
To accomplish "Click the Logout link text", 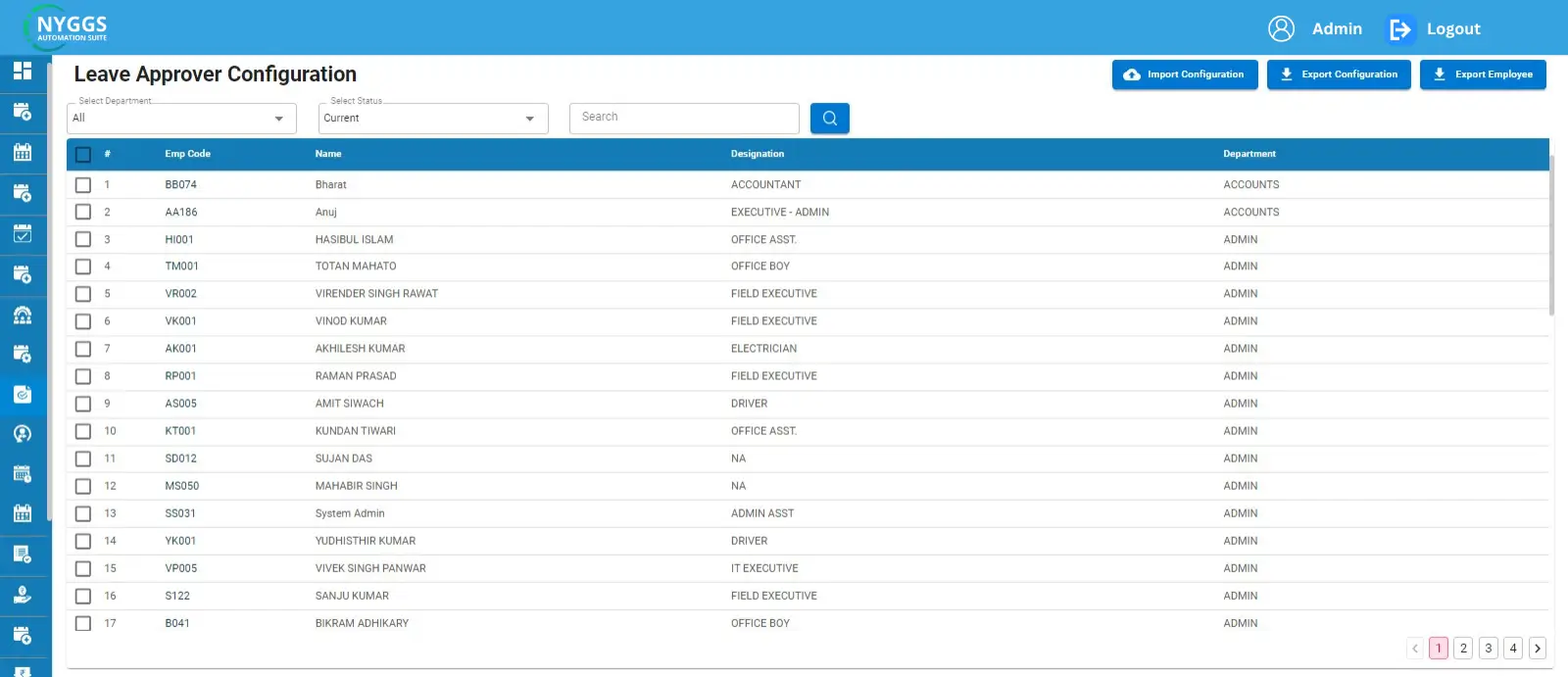I will pyautogui.click(x=1453, y=29).
